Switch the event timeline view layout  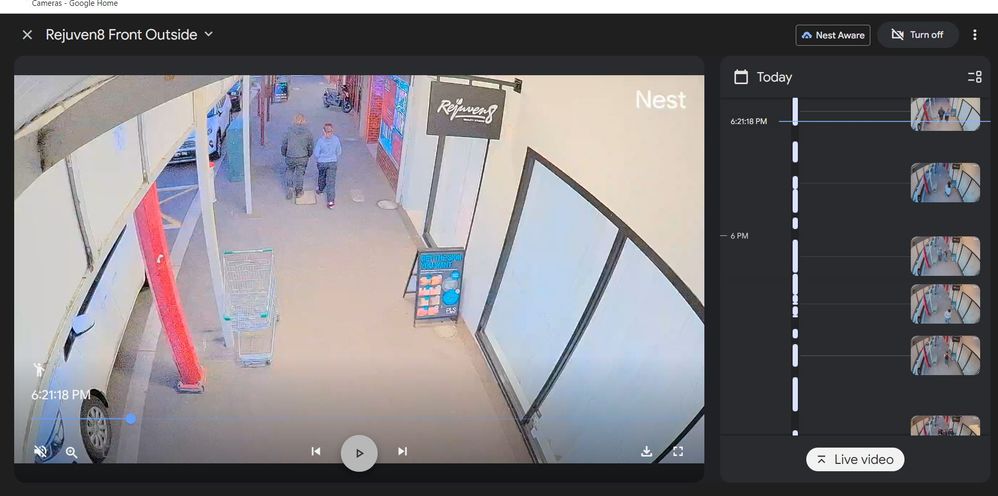click(974, 77)
